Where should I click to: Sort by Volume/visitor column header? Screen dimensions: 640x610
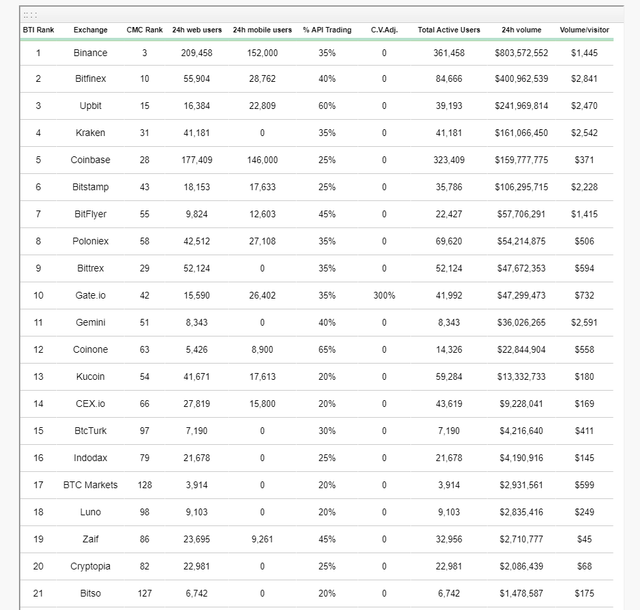point(584,30)
